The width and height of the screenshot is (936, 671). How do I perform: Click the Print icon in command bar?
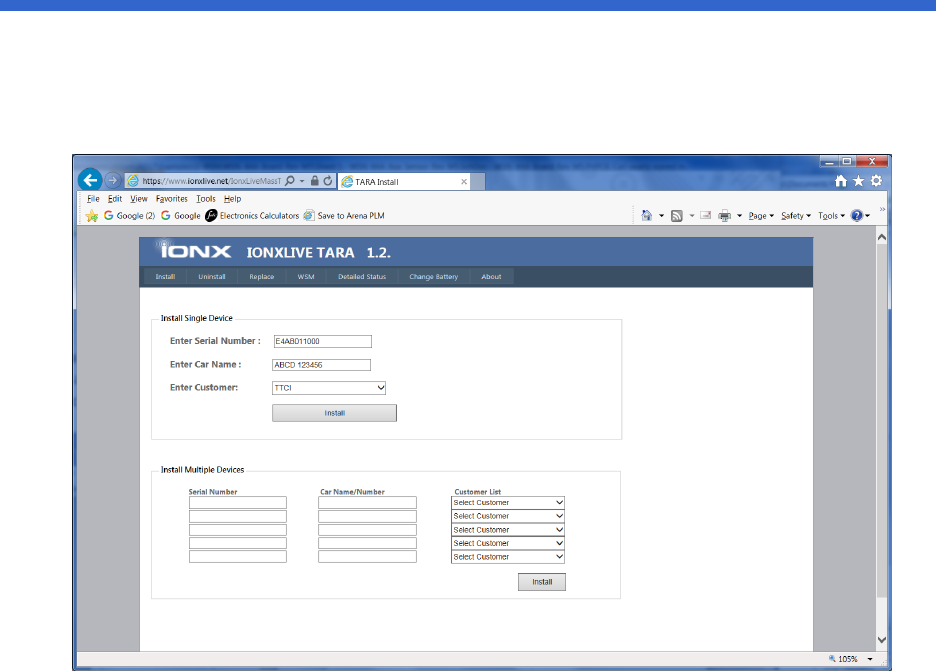[724, 216]
